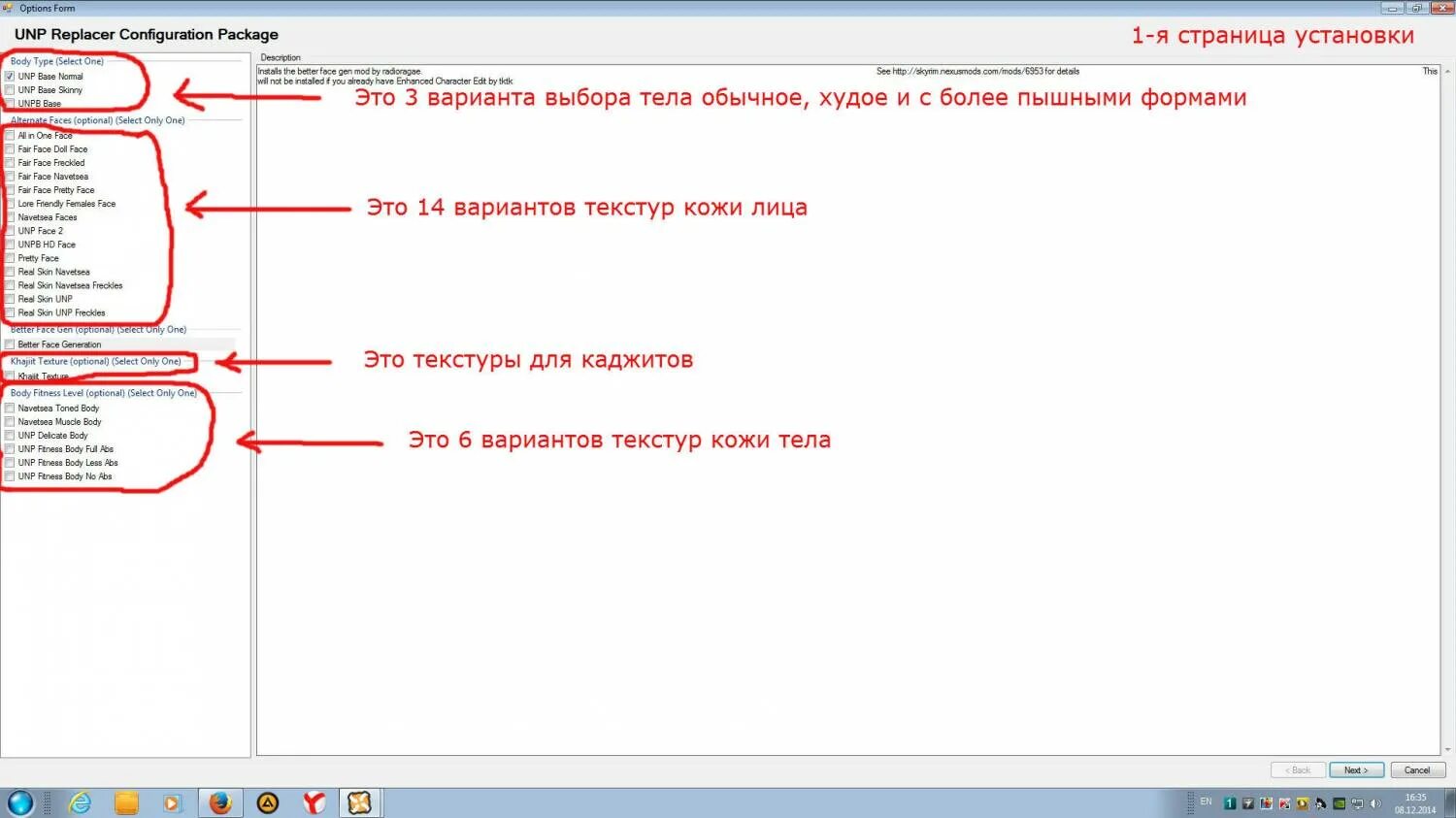Tick the Navetsea Faces checkbox
Viewport: 1456px width, 818px height.
(10, 217)
